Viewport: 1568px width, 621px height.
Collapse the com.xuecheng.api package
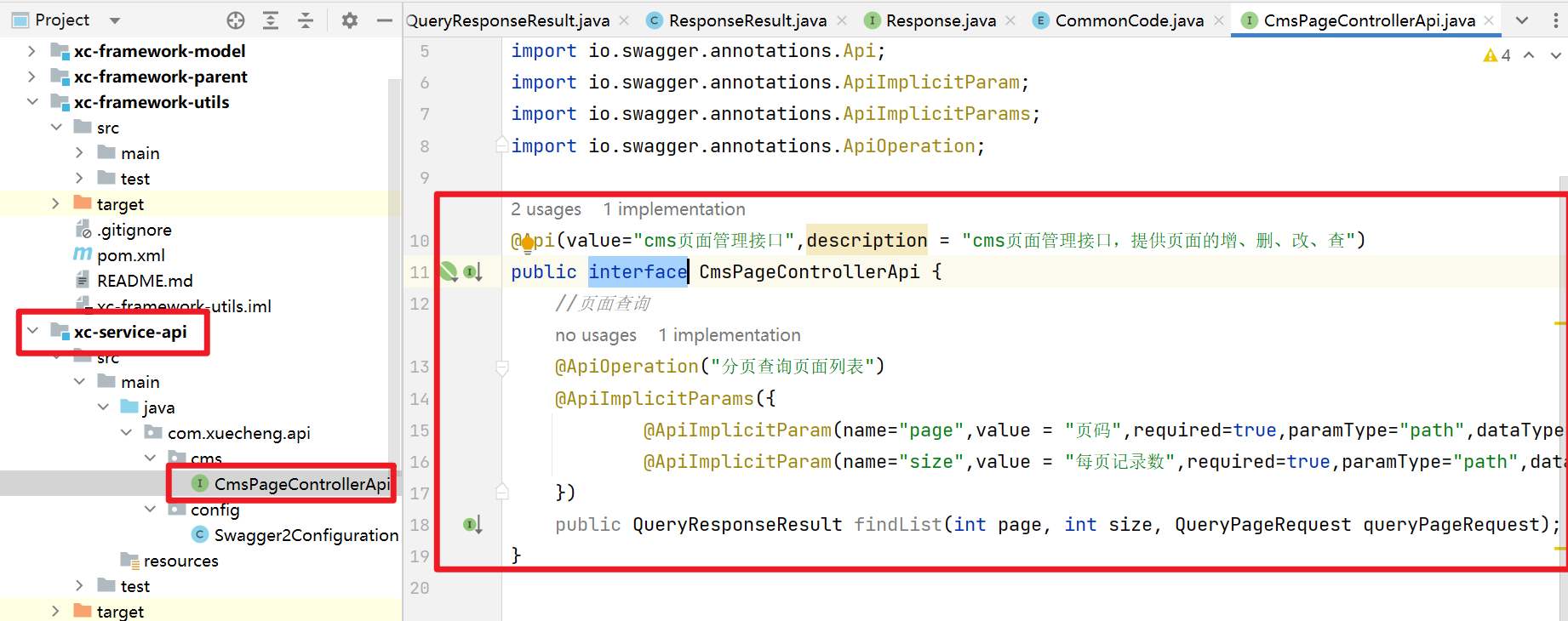[126, 433]
